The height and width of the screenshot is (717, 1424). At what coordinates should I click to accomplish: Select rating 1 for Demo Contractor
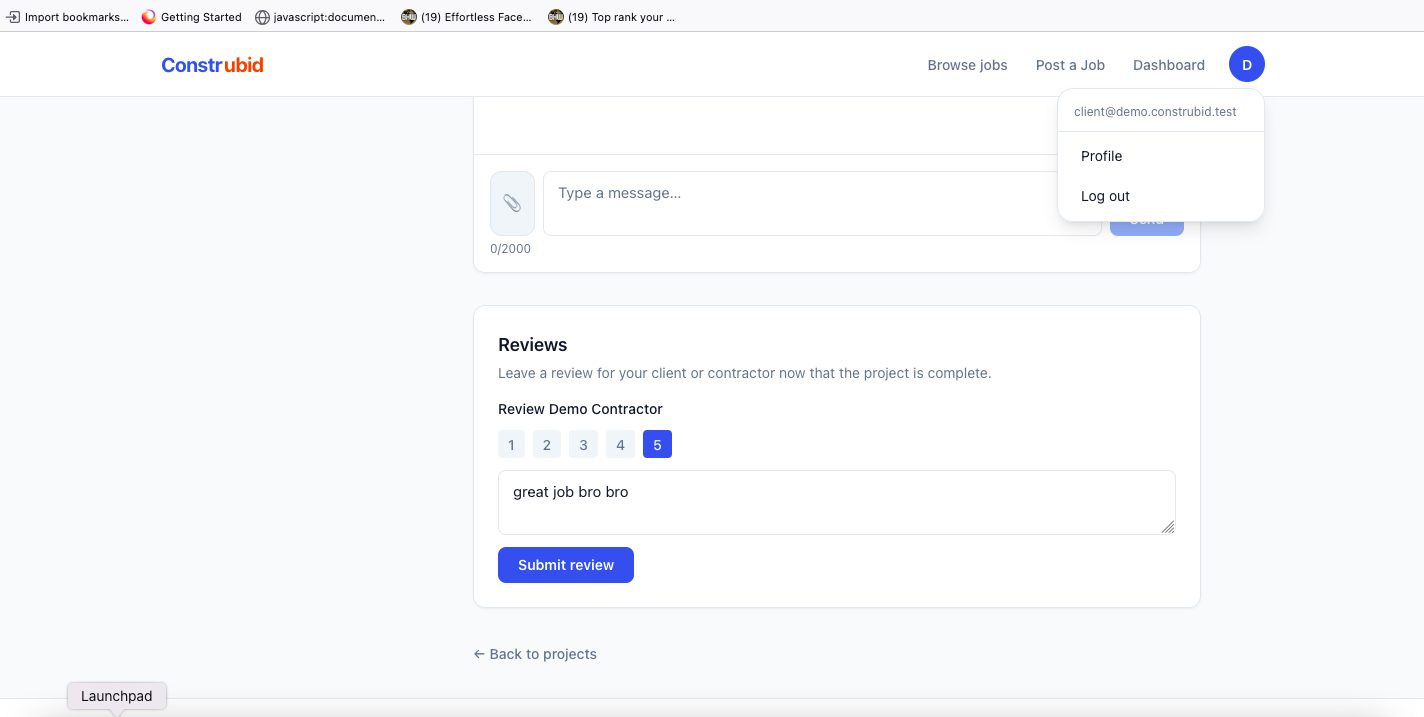tap(511, 445)
